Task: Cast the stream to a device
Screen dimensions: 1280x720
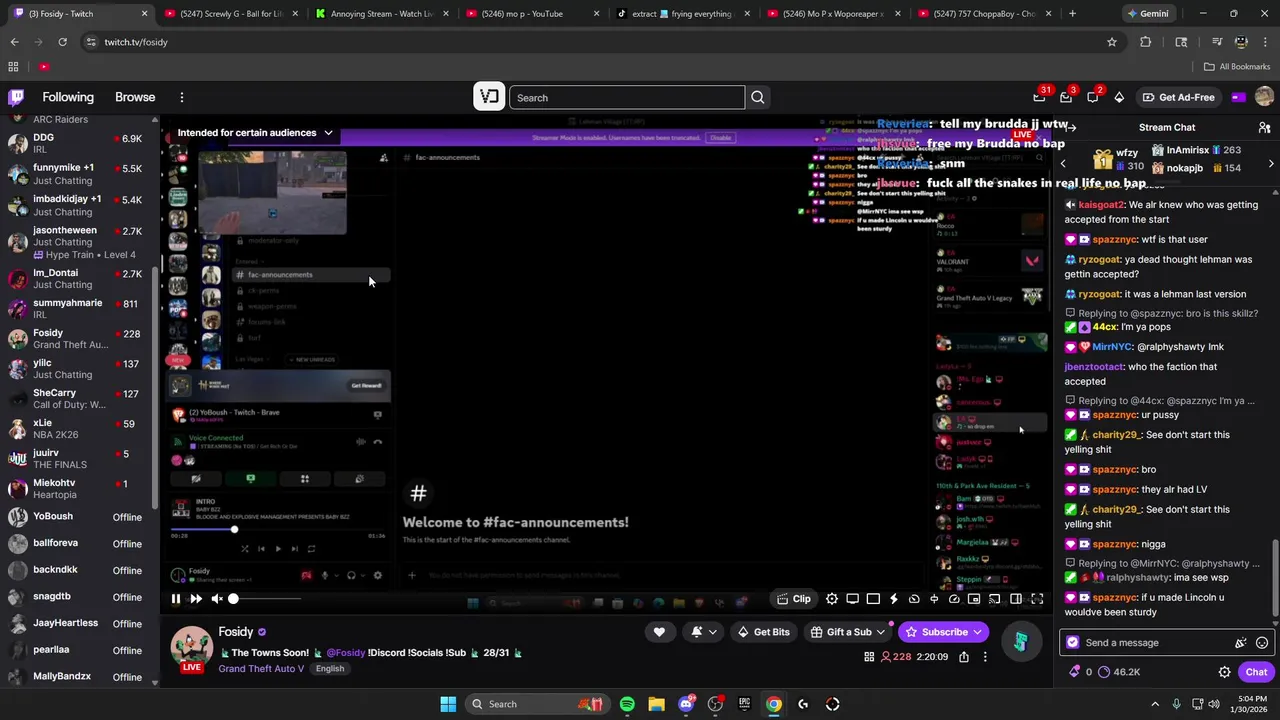Action: 995,599
